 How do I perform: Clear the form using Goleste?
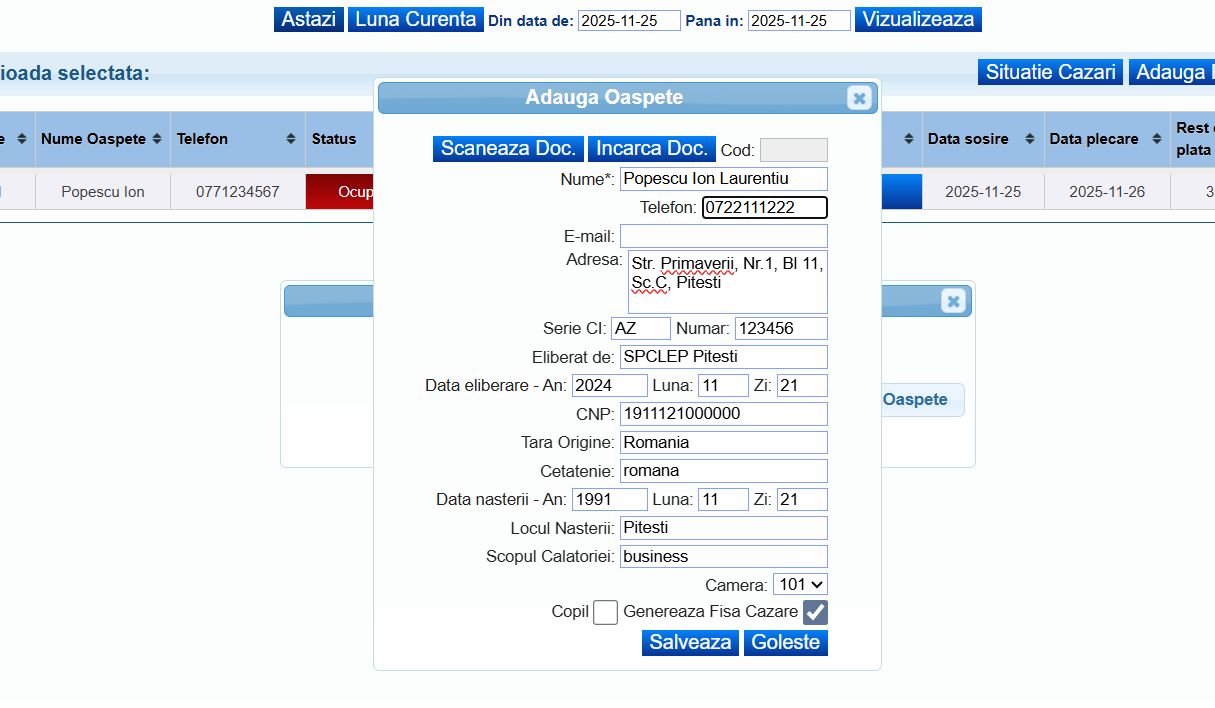(x=785, y=642)
